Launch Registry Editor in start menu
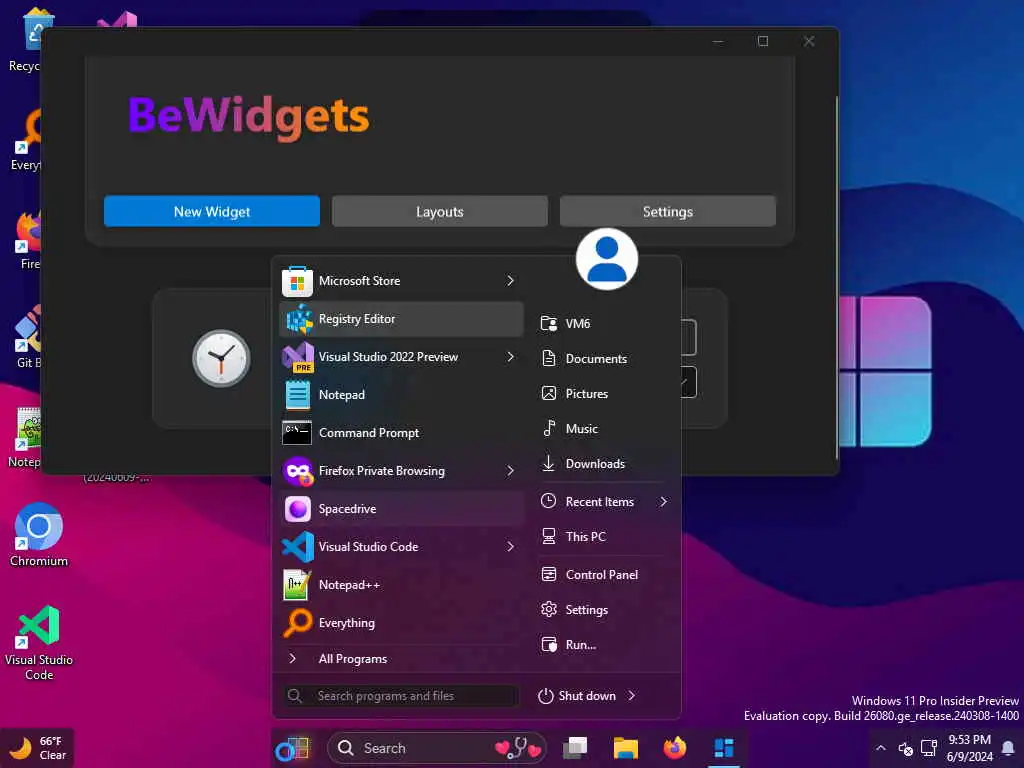Image resolution: width=1024 pixels, height=768 pixels. pos(401,319)
